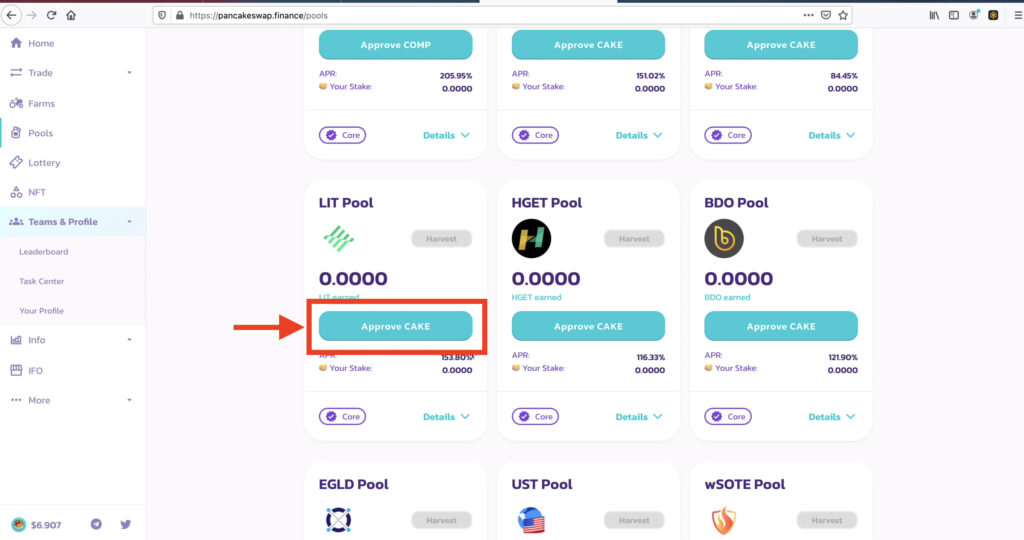Reload the page with refresh icon
The image size is (1024, 540).
pos(52,15)
